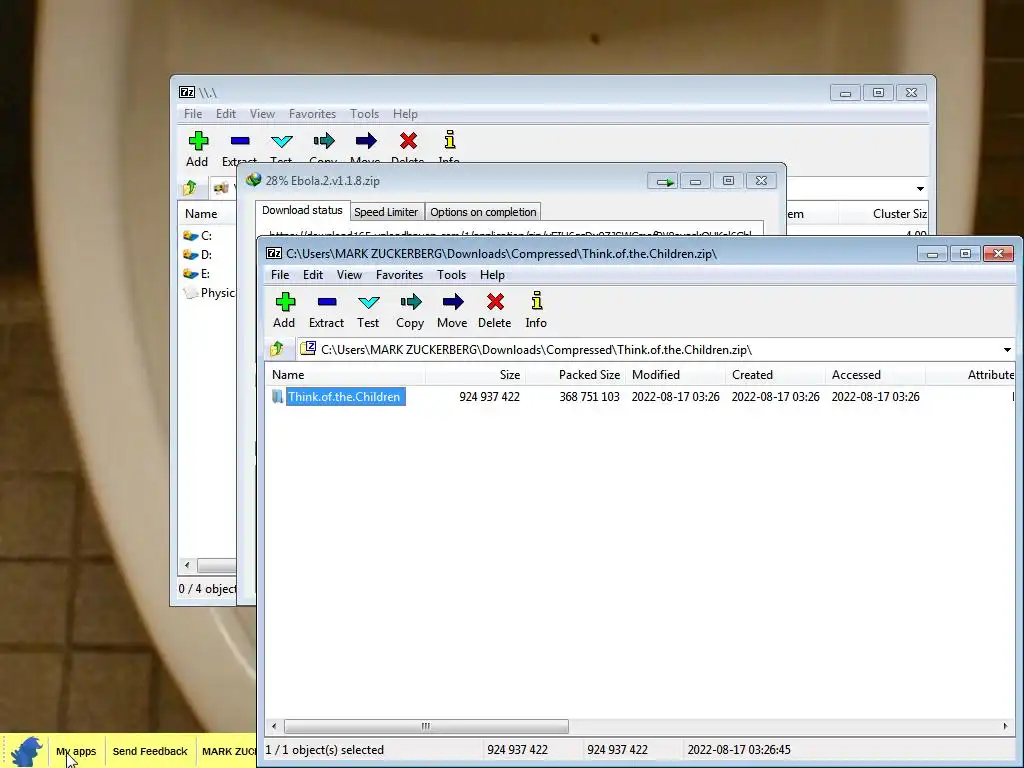Sort by the Packed Size column header
1024x768 pixels.
[x=575, y=375]
